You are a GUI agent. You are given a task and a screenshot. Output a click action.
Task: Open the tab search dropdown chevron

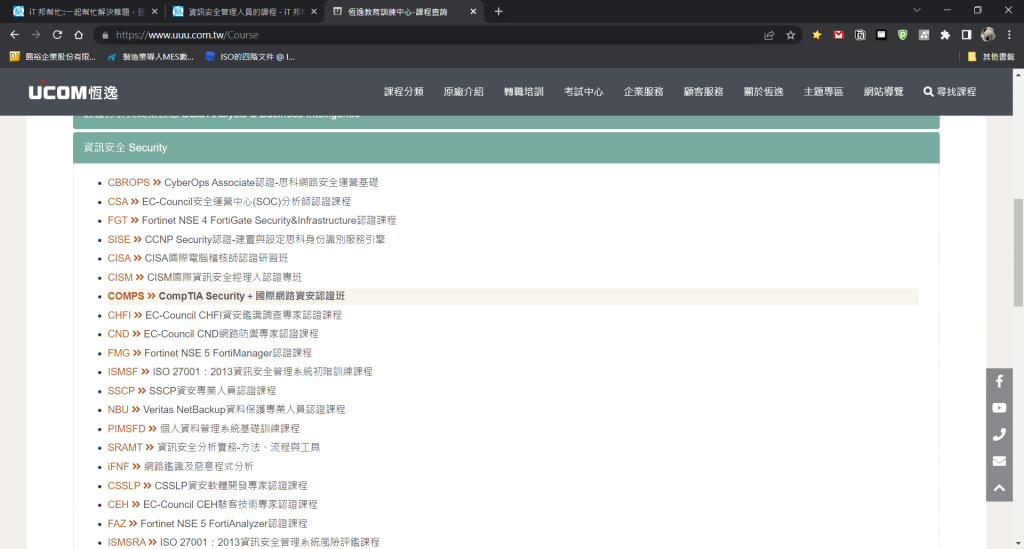pyautogui.click(x=917, y=10)
